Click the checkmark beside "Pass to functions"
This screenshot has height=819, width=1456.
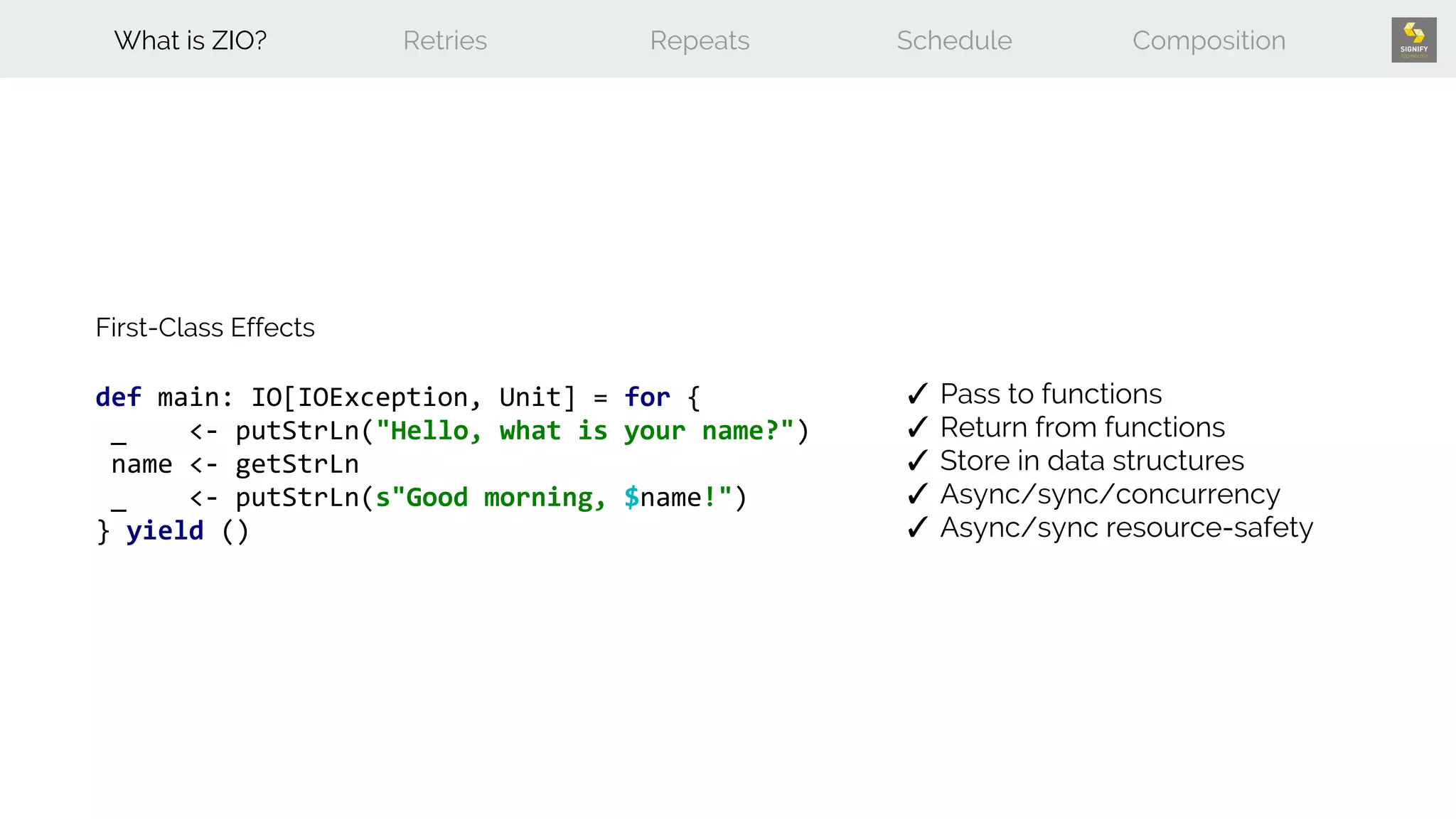(918, 394)
